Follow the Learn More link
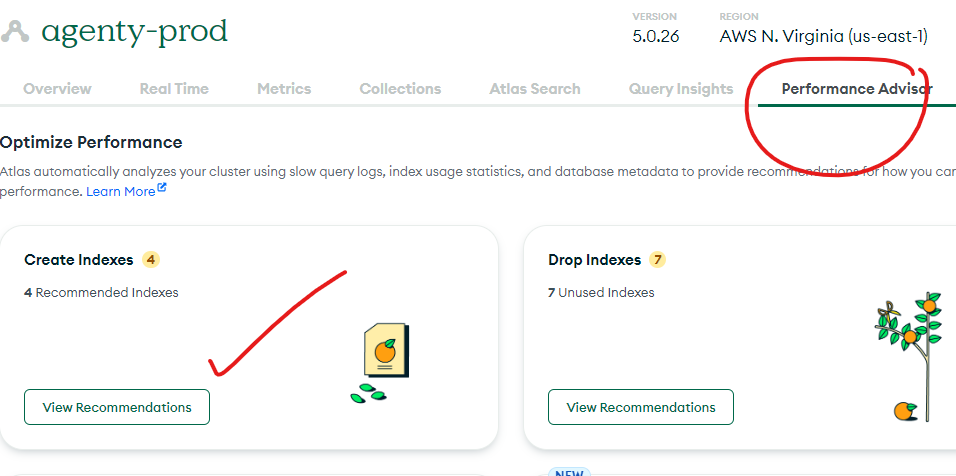Image resolution: width=956 pixels, height=476 pixels. [x=120, y=191]
